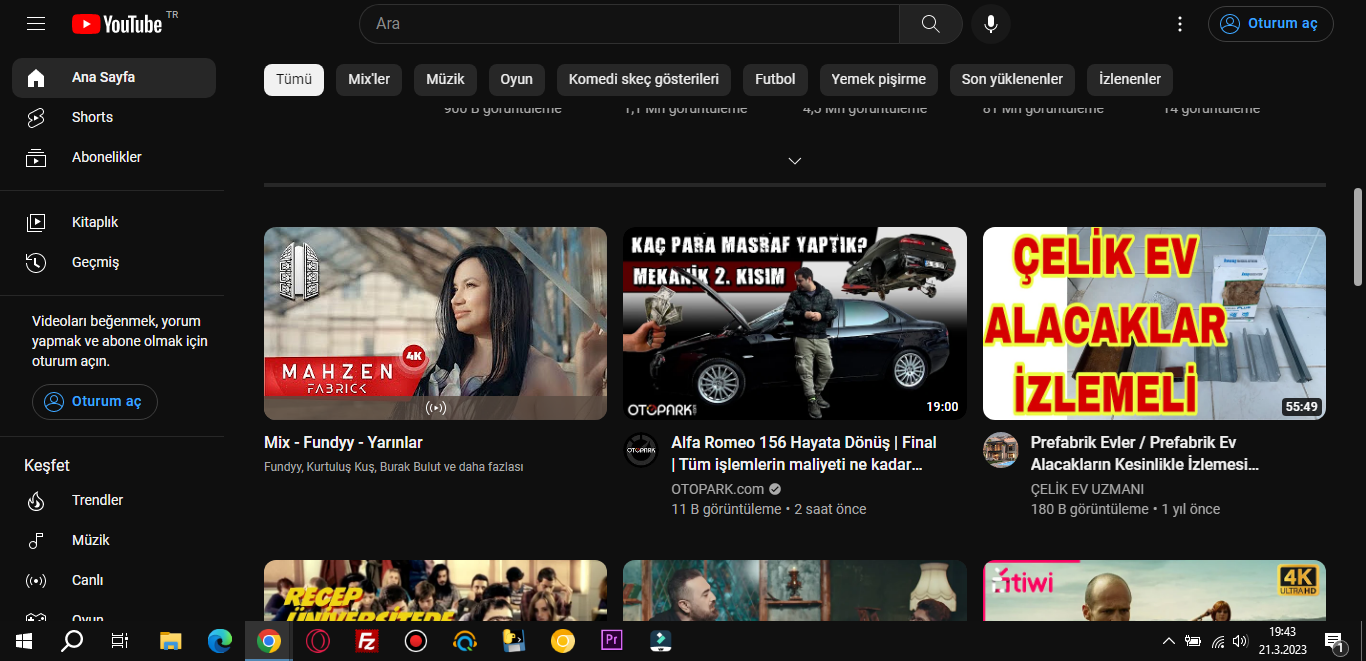Image resolution: width=1366 pixels, height=661 pixels.
Task: Open Opera browser from the taskbar
Action: (318, 641)
